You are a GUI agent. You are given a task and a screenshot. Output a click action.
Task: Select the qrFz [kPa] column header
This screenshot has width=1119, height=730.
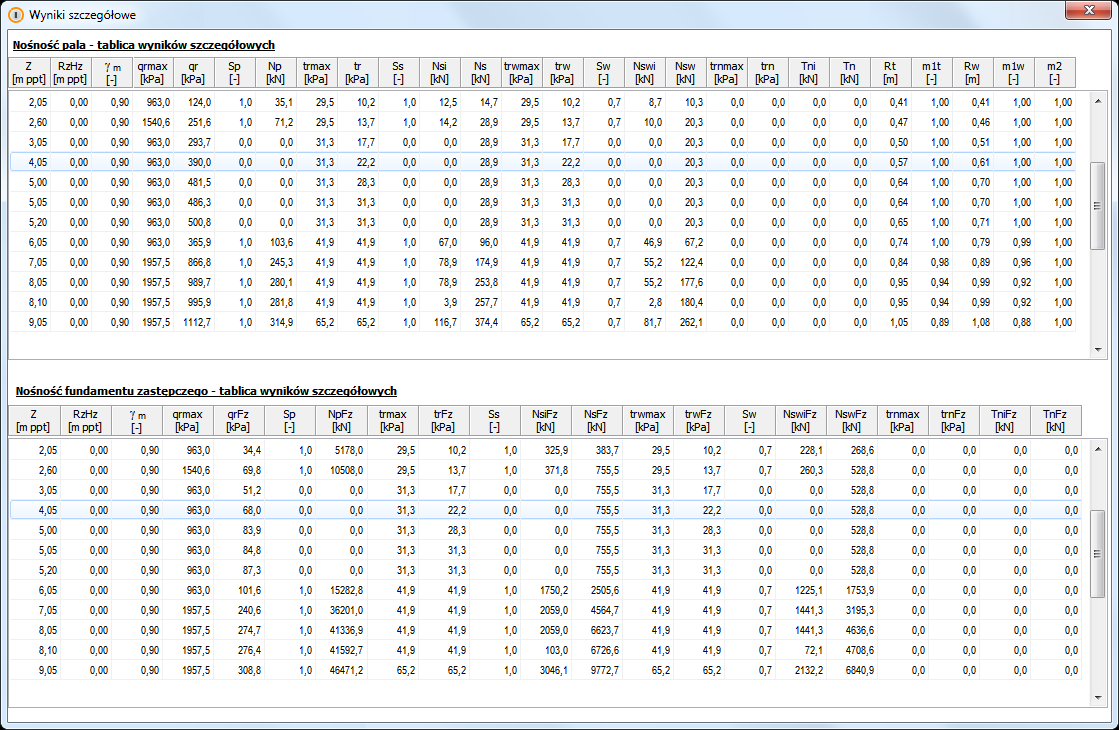(x=239, y=420)
